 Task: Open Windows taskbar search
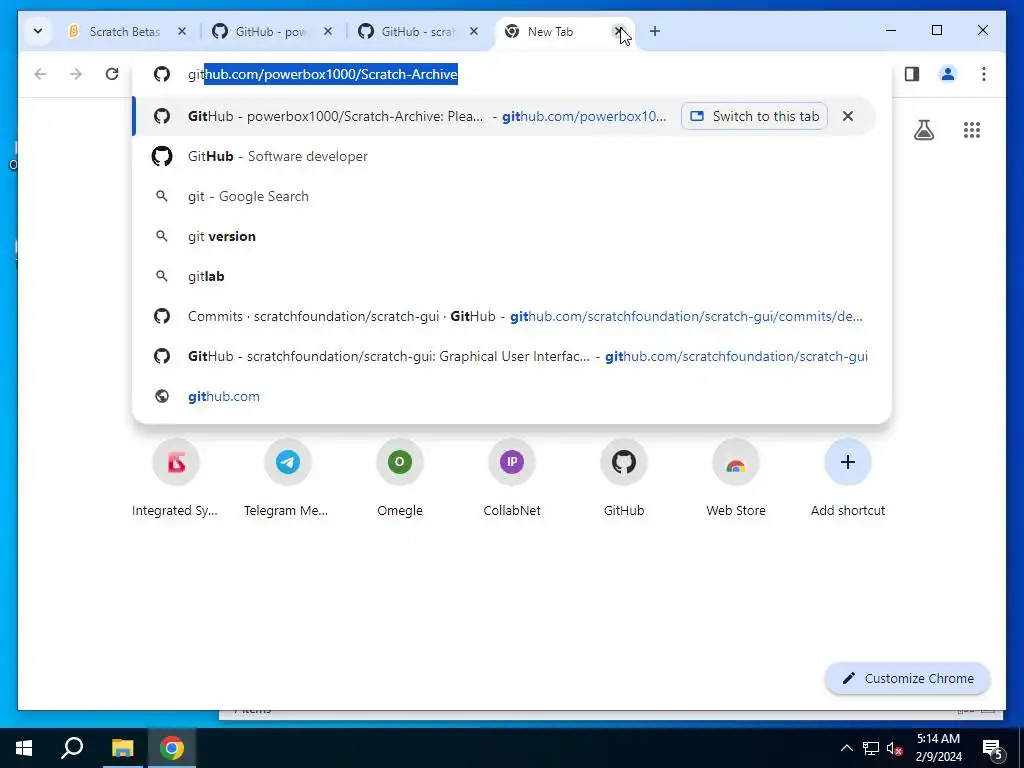tap(72, 748)
